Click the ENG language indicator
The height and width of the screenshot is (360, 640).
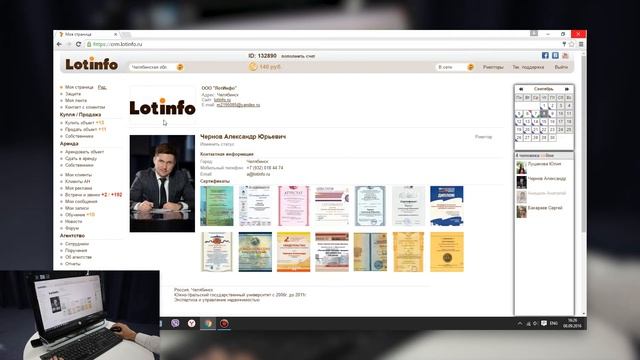pos(553,323)
